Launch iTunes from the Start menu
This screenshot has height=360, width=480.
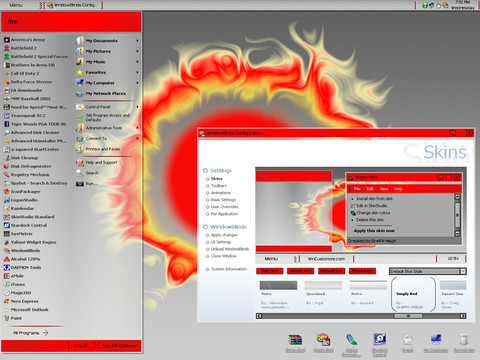tap(14, 284)
